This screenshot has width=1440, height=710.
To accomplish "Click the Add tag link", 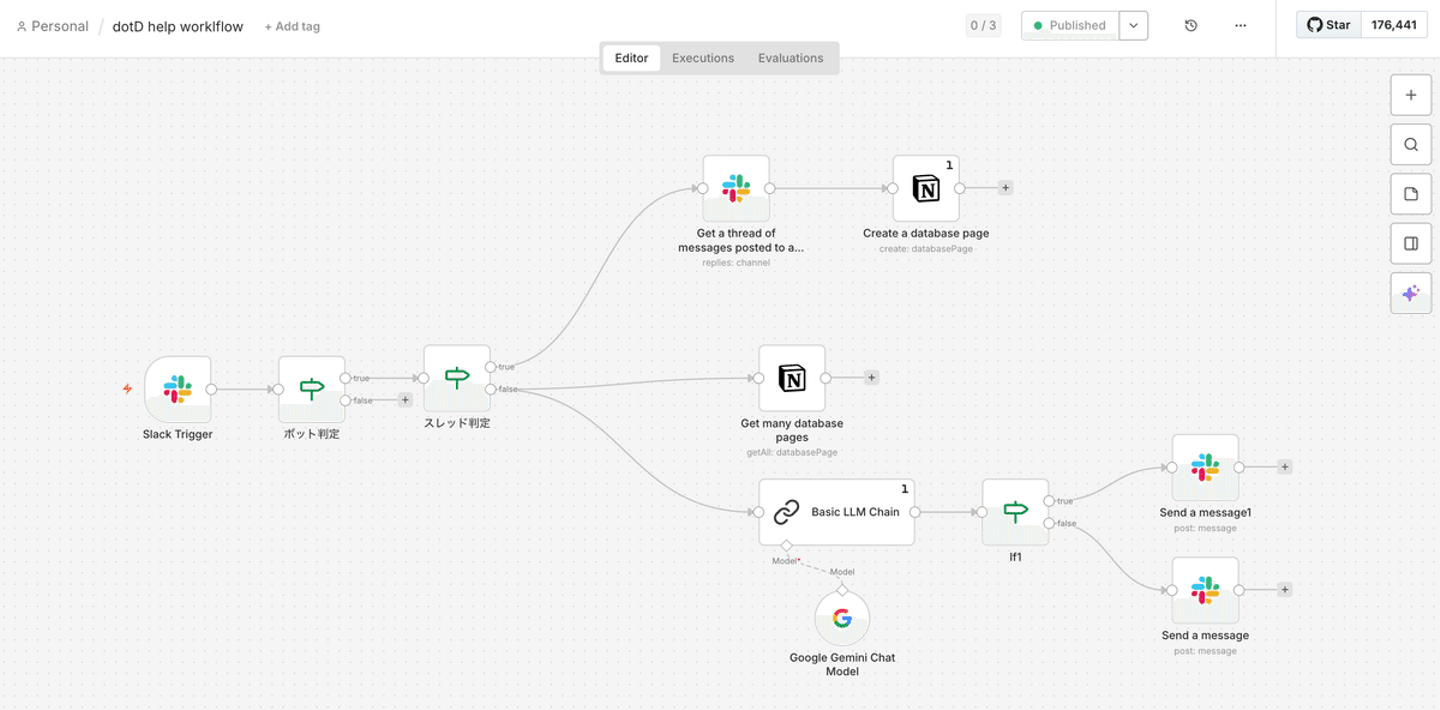I will click(292, 27).
